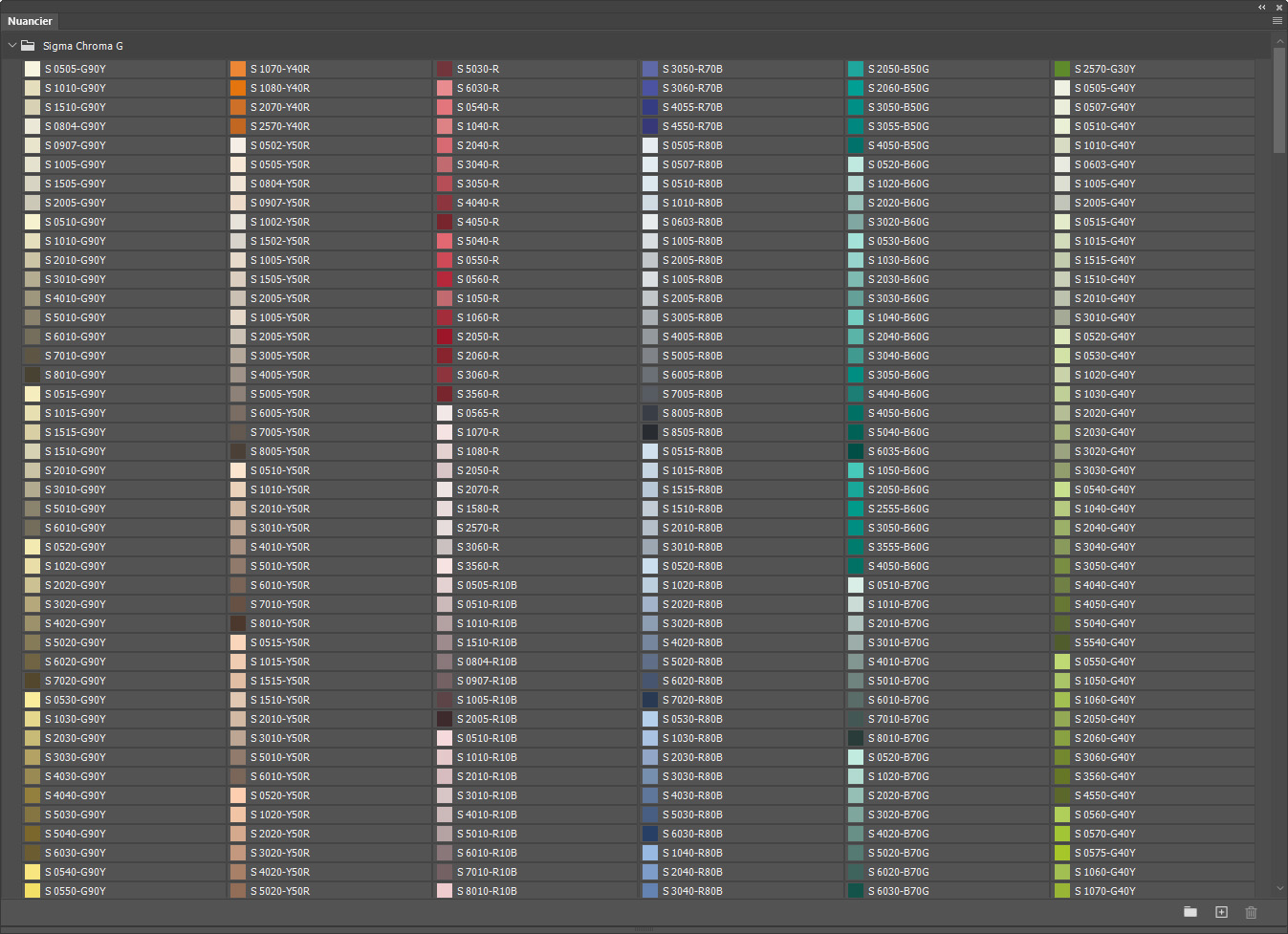
Task: Close the Nuancier panel
Action: (1279, 7)
